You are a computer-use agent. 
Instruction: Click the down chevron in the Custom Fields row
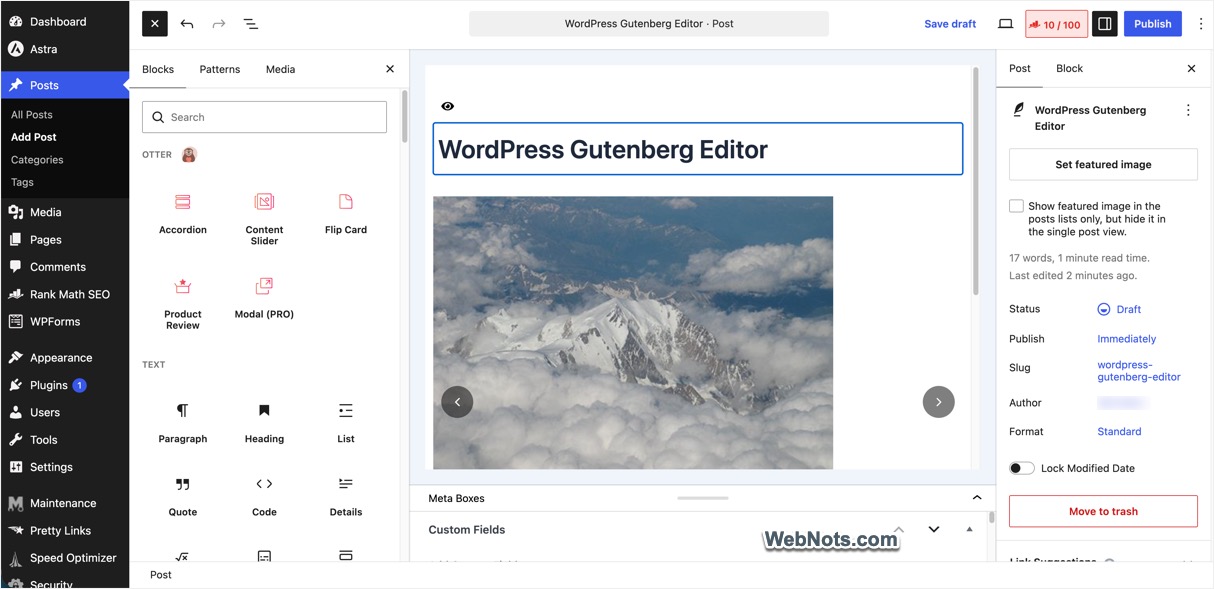pyautogui.click(x=934, y=529)
